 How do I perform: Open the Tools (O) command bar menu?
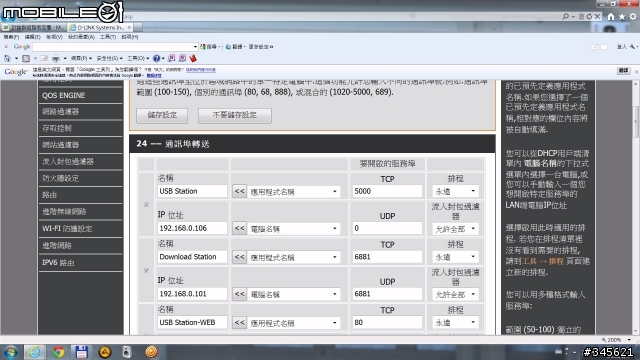point(138,58)
